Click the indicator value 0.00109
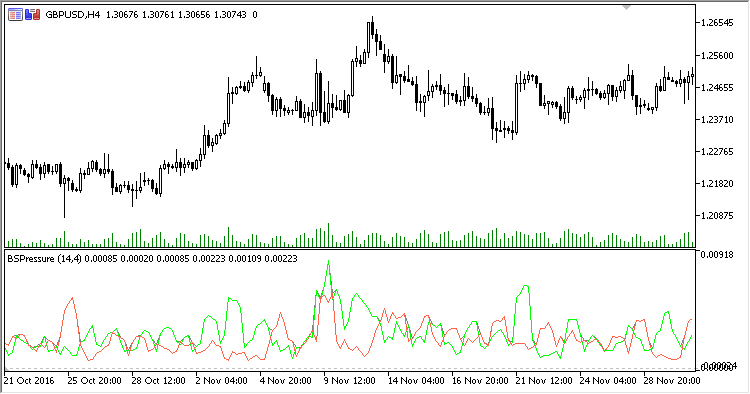This screenshot has width=750, height=394. (x=245, y=259)
